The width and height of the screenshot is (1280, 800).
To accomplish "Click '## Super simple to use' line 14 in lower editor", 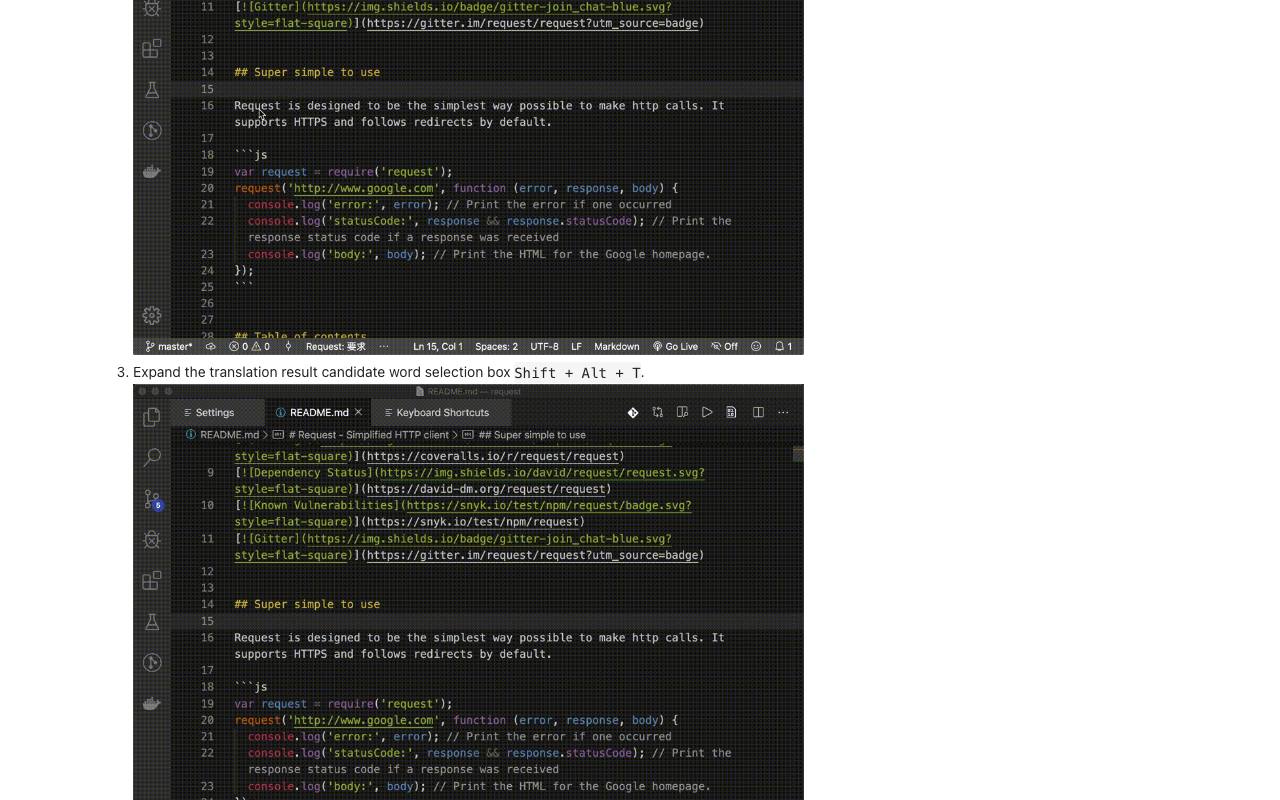I will [307, 604].
